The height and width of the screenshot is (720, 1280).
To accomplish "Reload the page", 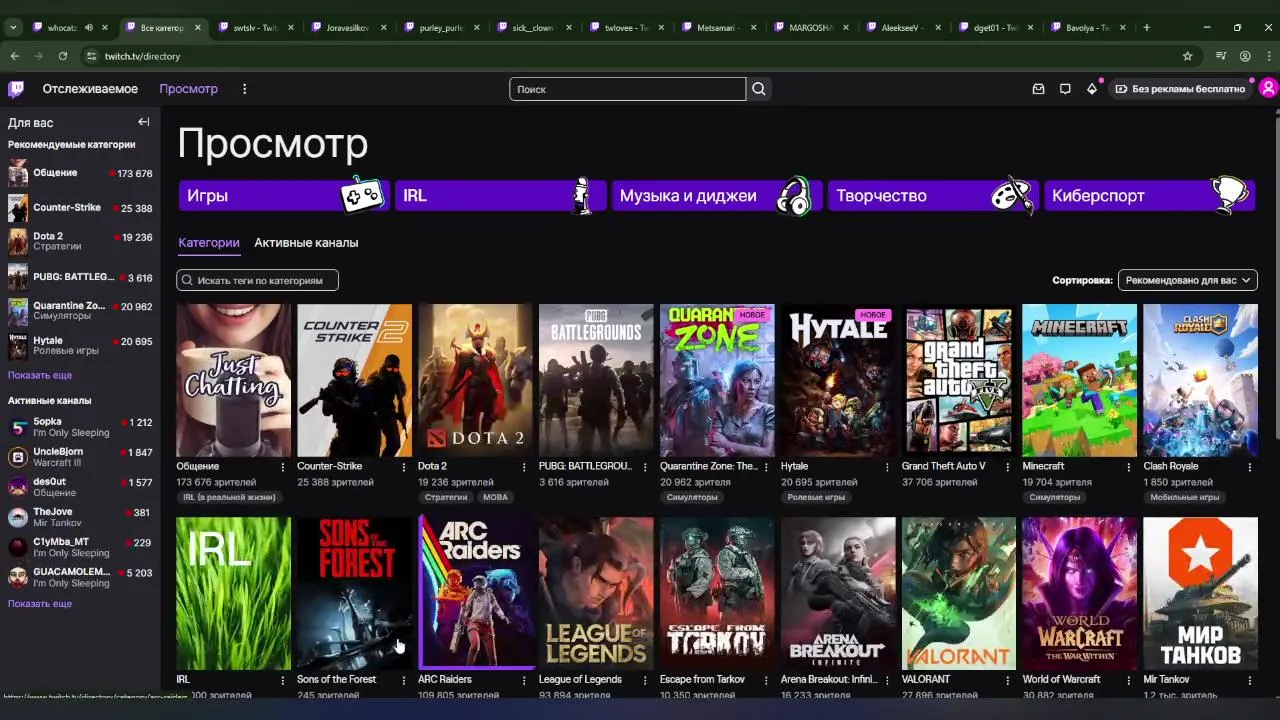I will [63, 56].
